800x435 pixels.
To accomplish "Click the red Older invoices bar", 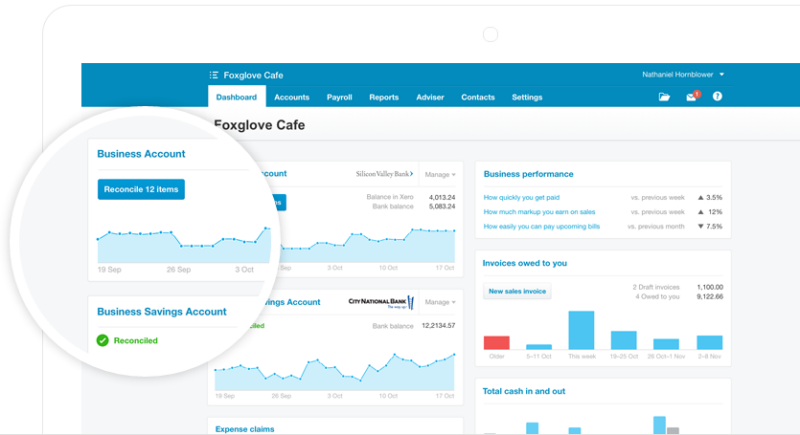I will pos(496,343).
